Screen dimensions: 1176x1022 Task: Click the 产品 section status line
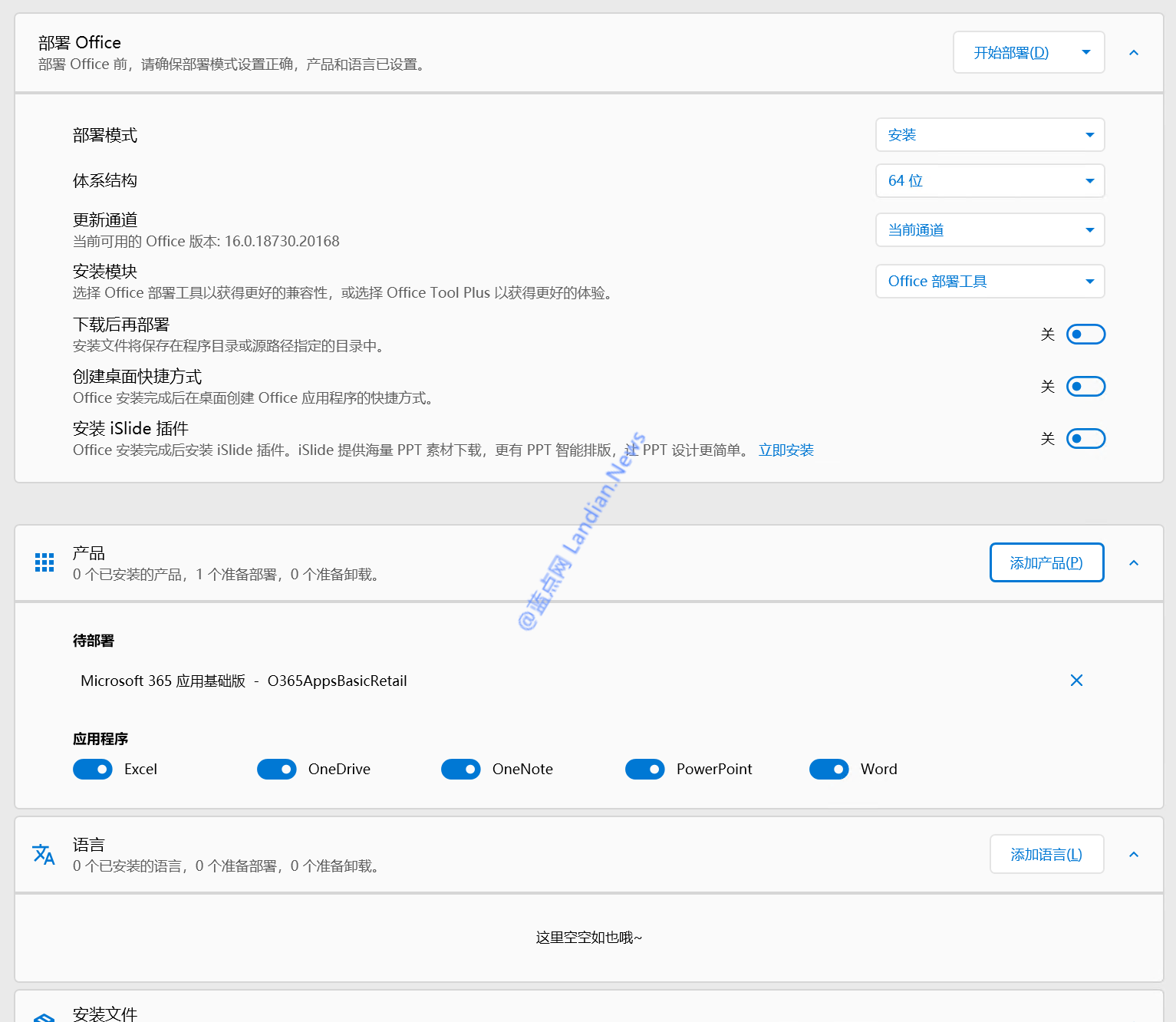pos(229,575)
